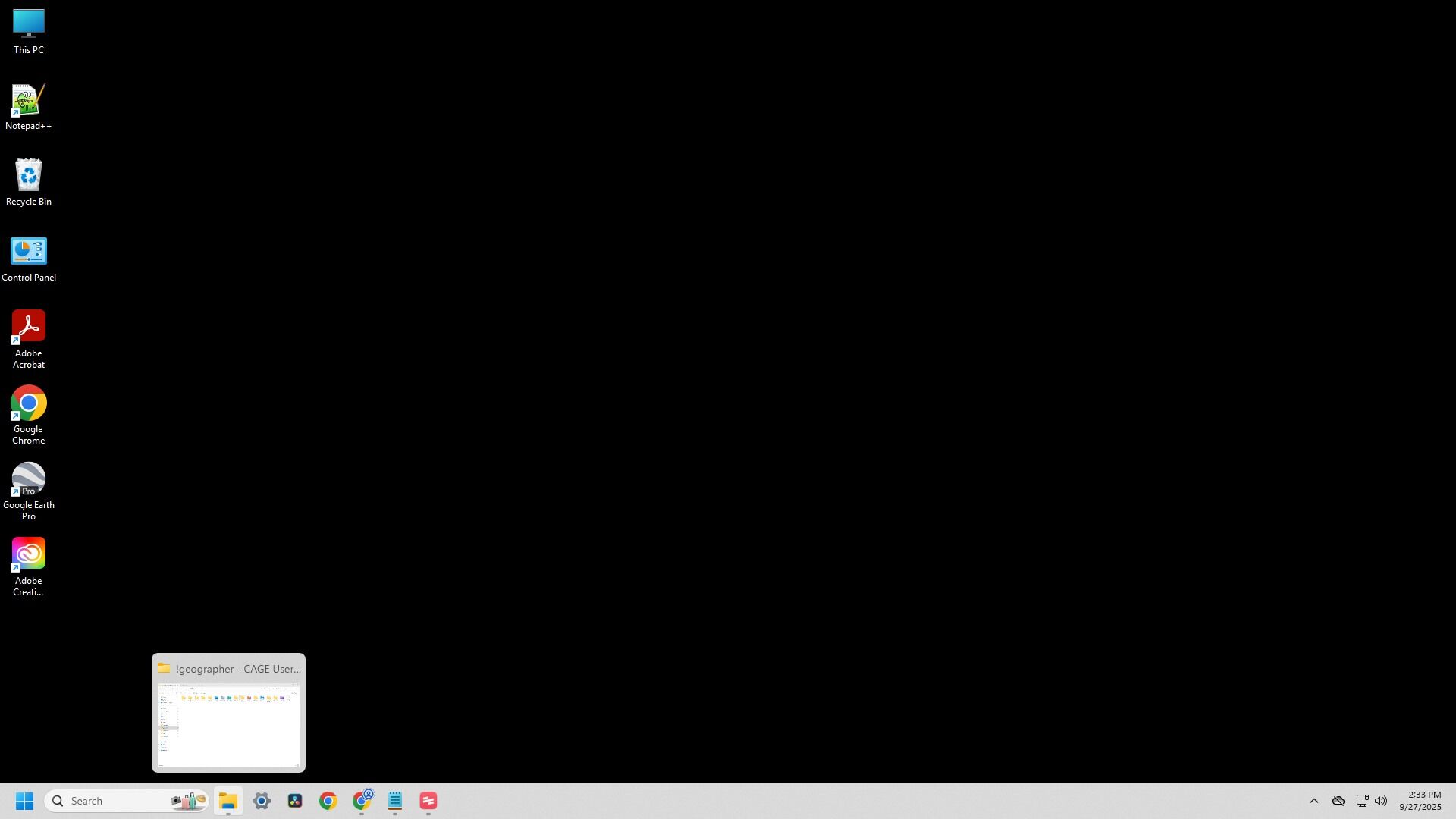Open the clock and date flyout
This screenshot has height=819, width=1456.
(1420, 801)
